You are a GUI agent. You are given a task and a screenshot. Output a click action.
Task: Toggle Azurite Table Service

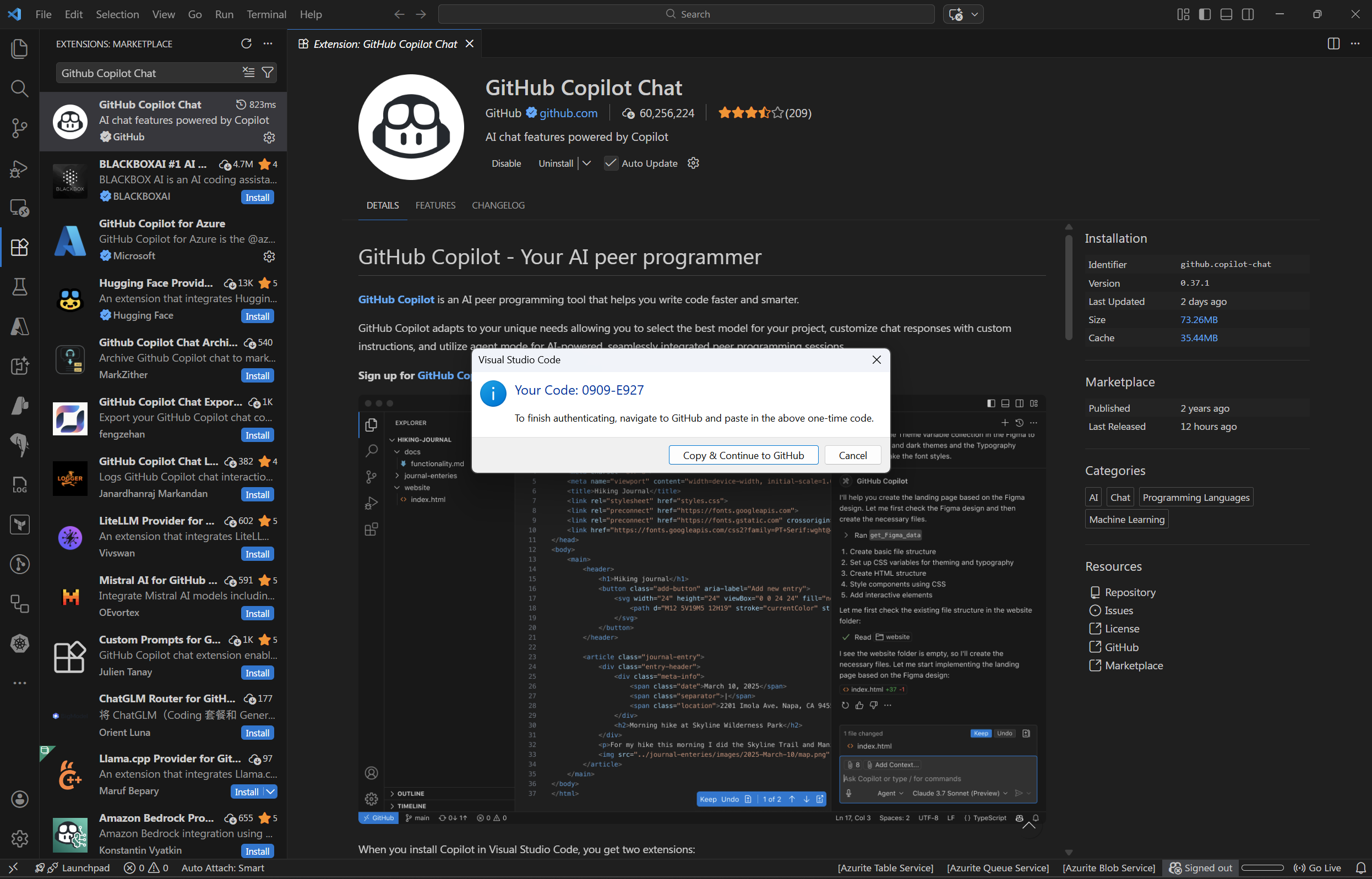885,867
